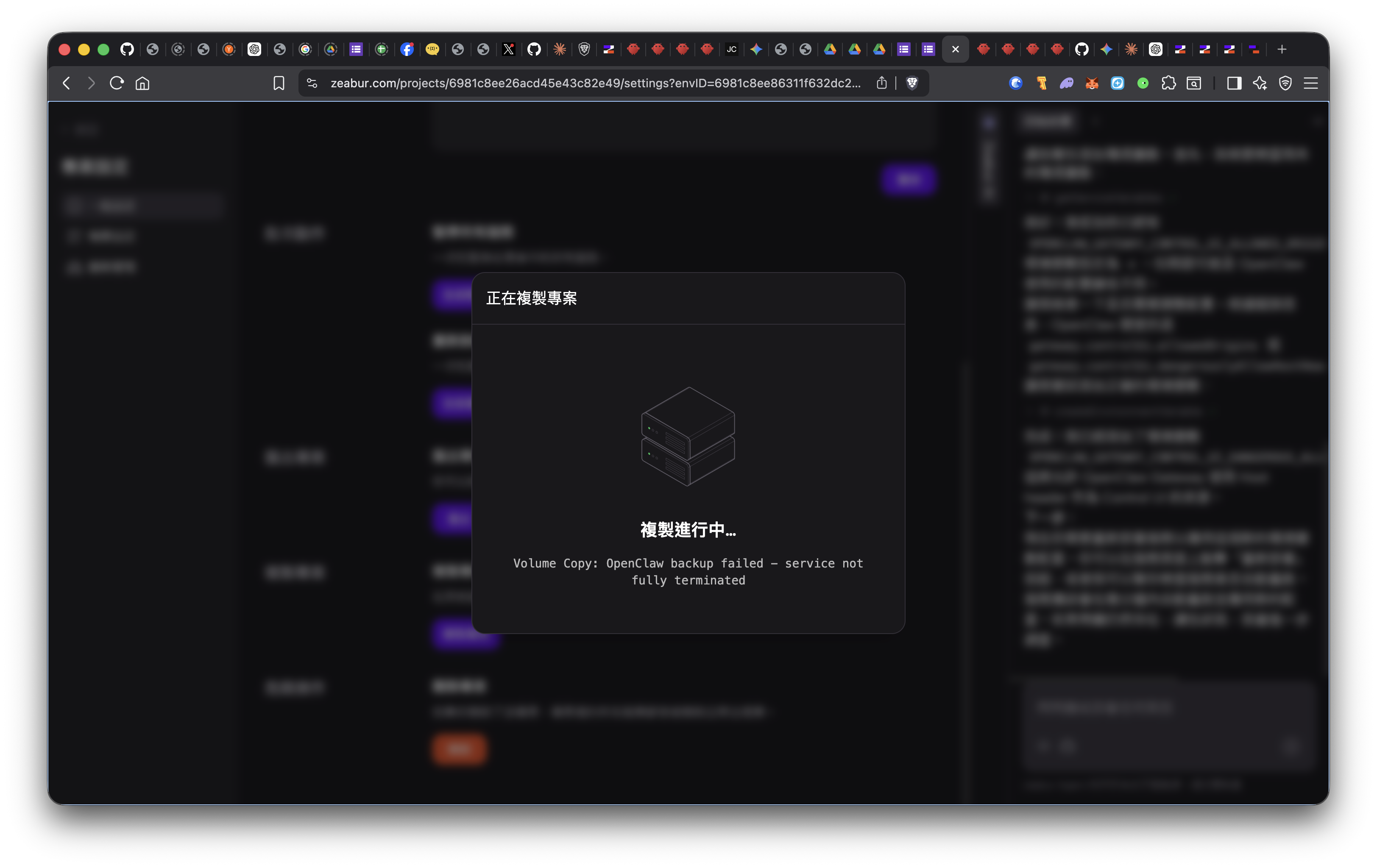Open the browser hamburger menu
1377x868 pixels.
(1311, 83)
